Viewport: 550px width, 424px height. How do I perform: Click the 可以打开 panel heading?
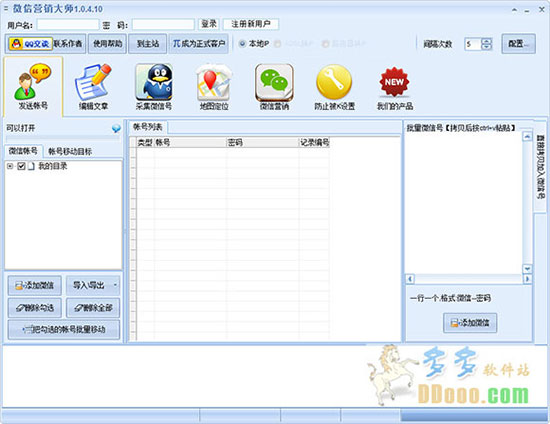point(20,128)
